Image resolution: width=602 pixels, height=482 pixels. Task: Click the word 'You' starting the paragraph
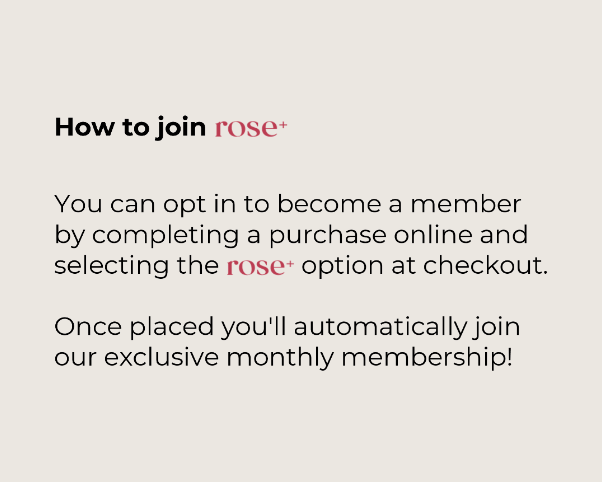pos(78,204)
